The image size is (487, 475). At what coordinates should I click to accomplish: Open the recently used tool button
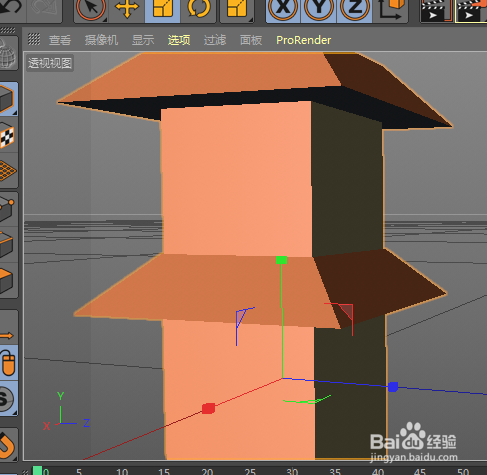click(x=237, y=9)
